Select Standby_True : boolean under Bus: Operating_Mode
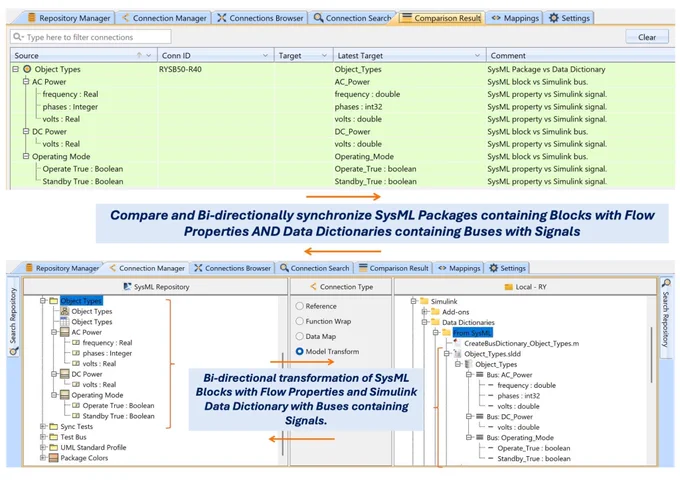680x480 pixels. 534,458
